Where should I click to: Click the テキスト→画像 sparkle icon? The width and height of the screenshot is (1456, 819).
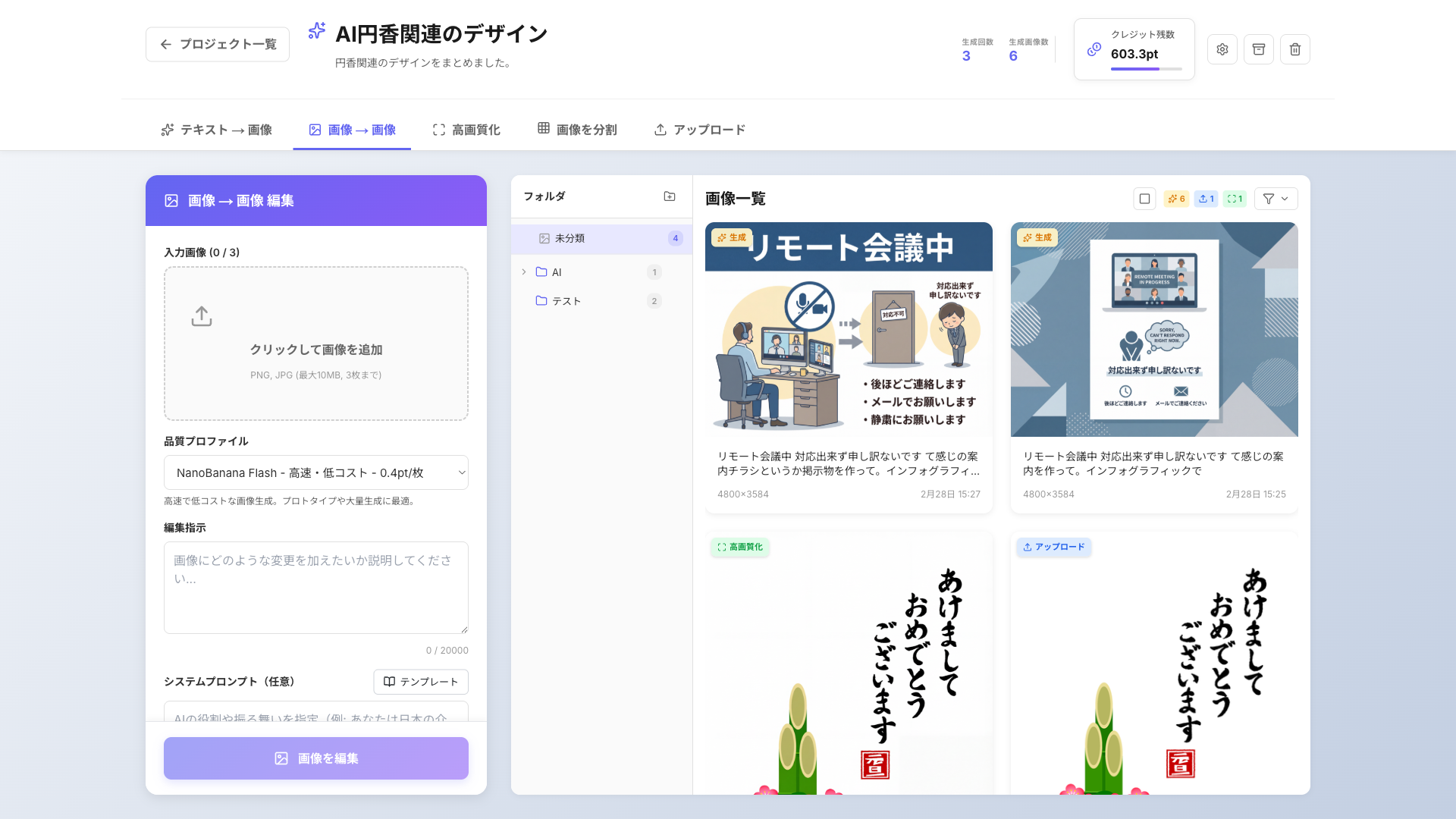pyautogui.click(x=168, y=130)
